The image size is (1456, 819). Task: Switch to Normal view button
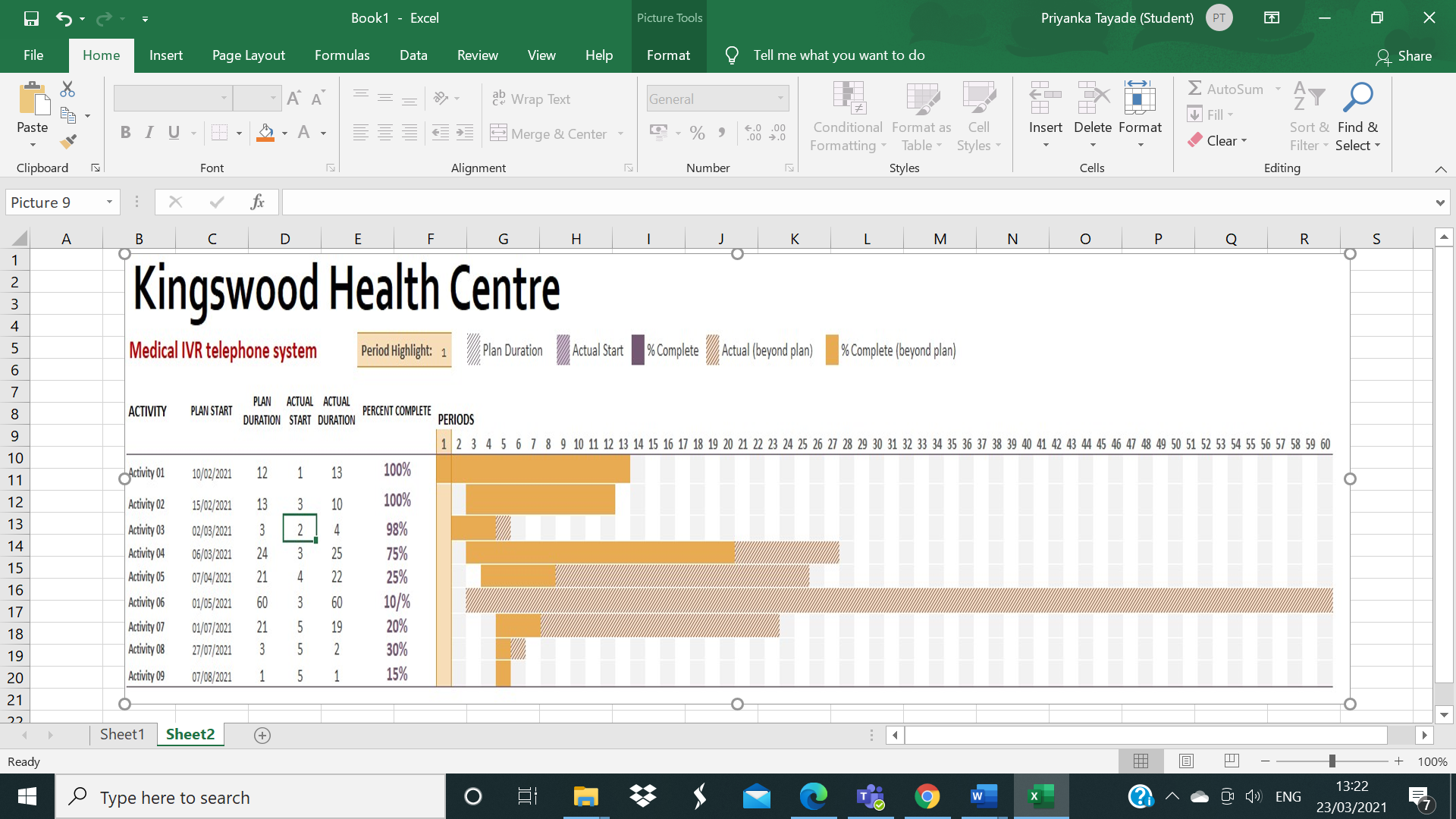(1141, 761)
